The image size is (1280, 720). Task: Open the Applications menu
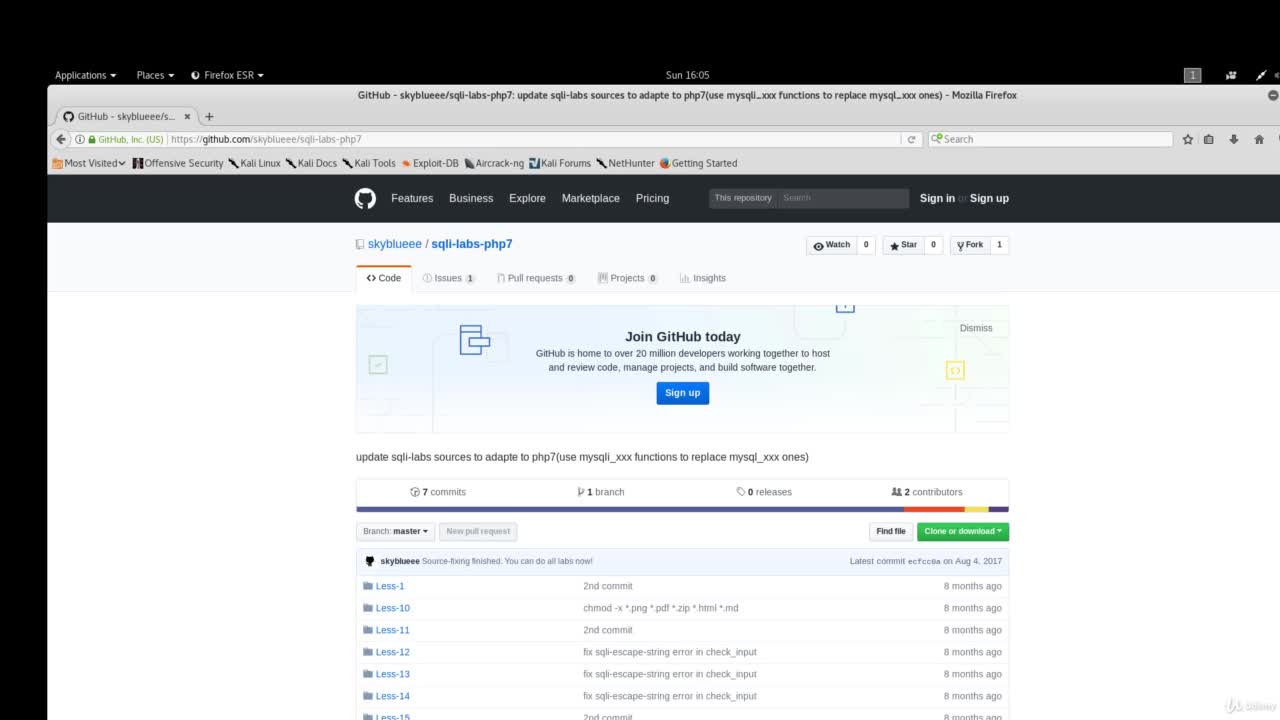tap(85, 75)
